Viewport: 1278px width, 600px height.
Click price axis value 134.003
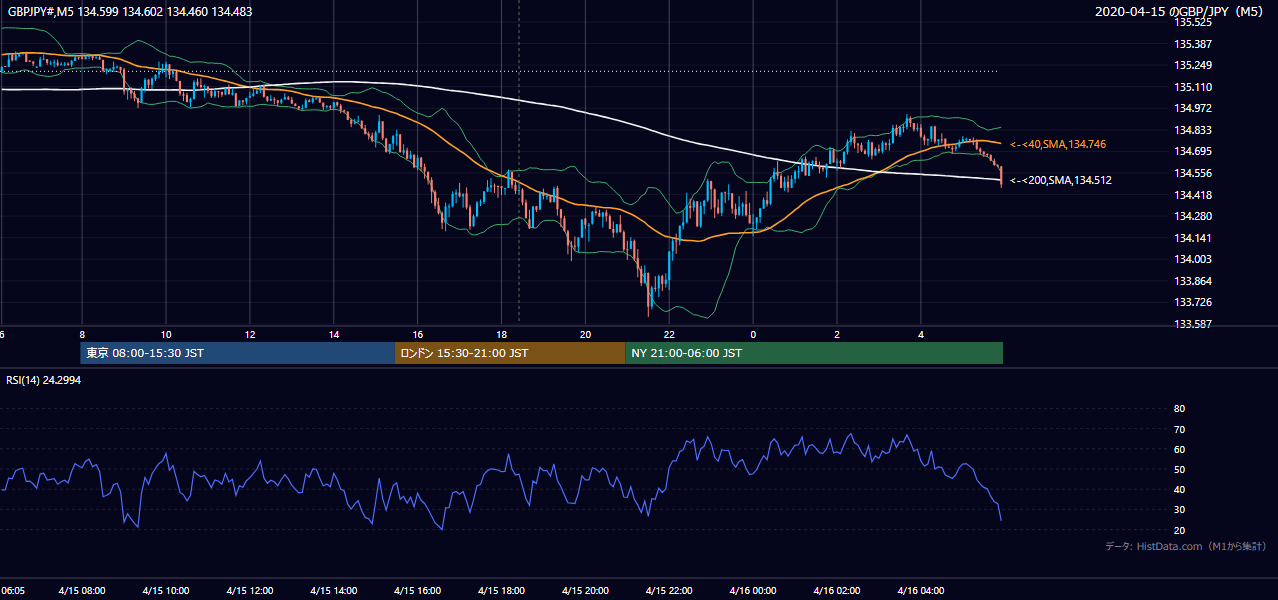click(x=1192, y=259)
